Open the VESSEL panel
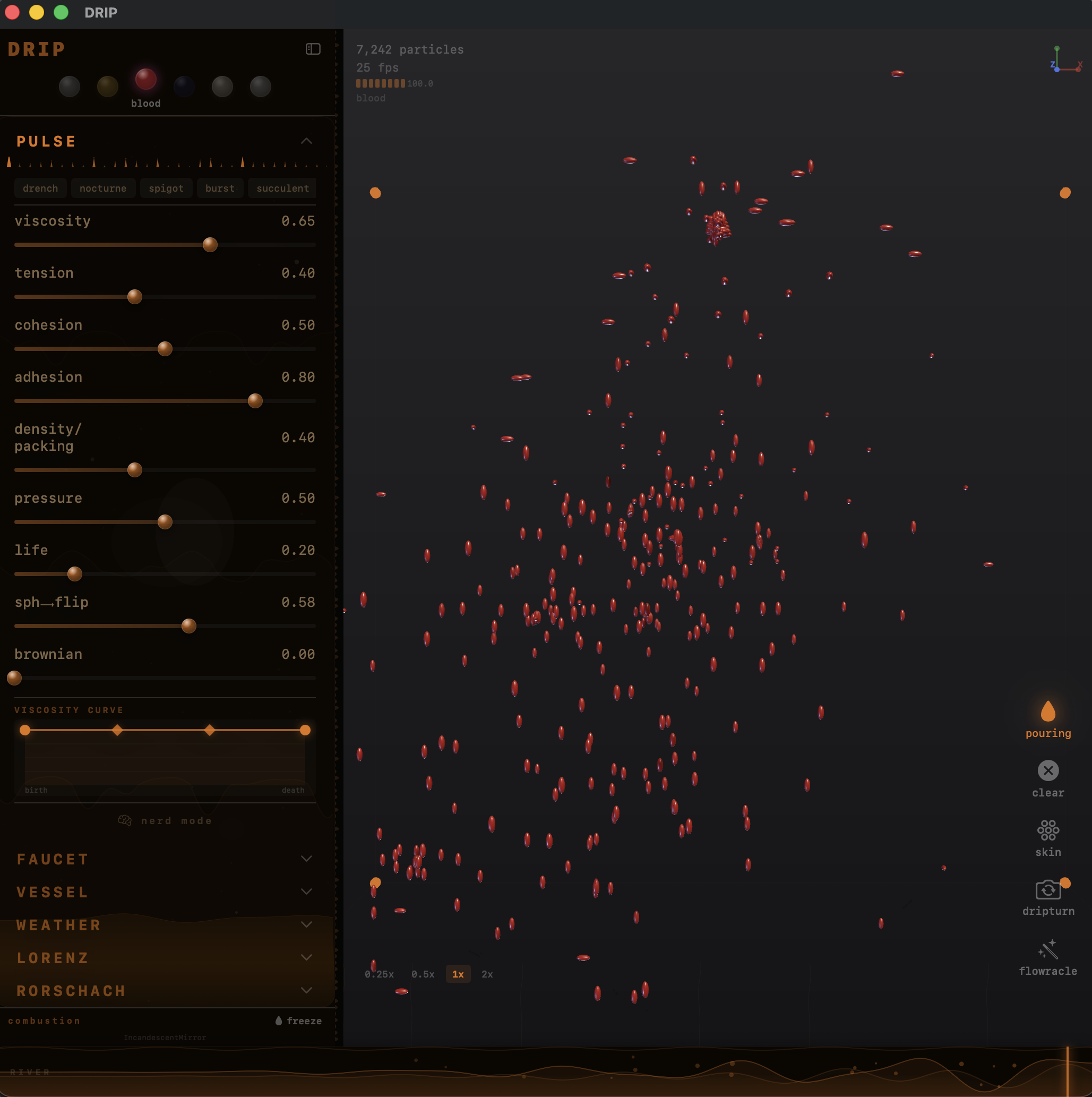 307,892
